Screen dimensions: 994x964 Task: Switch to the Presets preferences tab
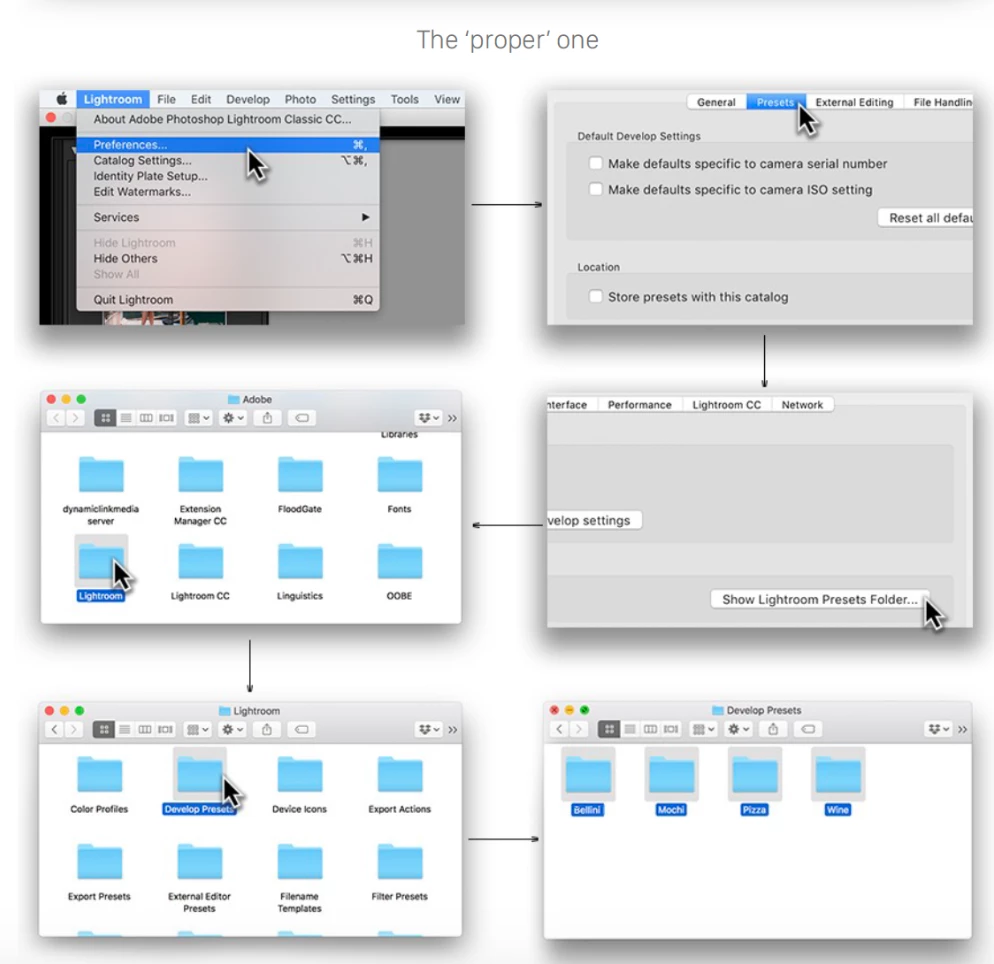coord(775,102)
